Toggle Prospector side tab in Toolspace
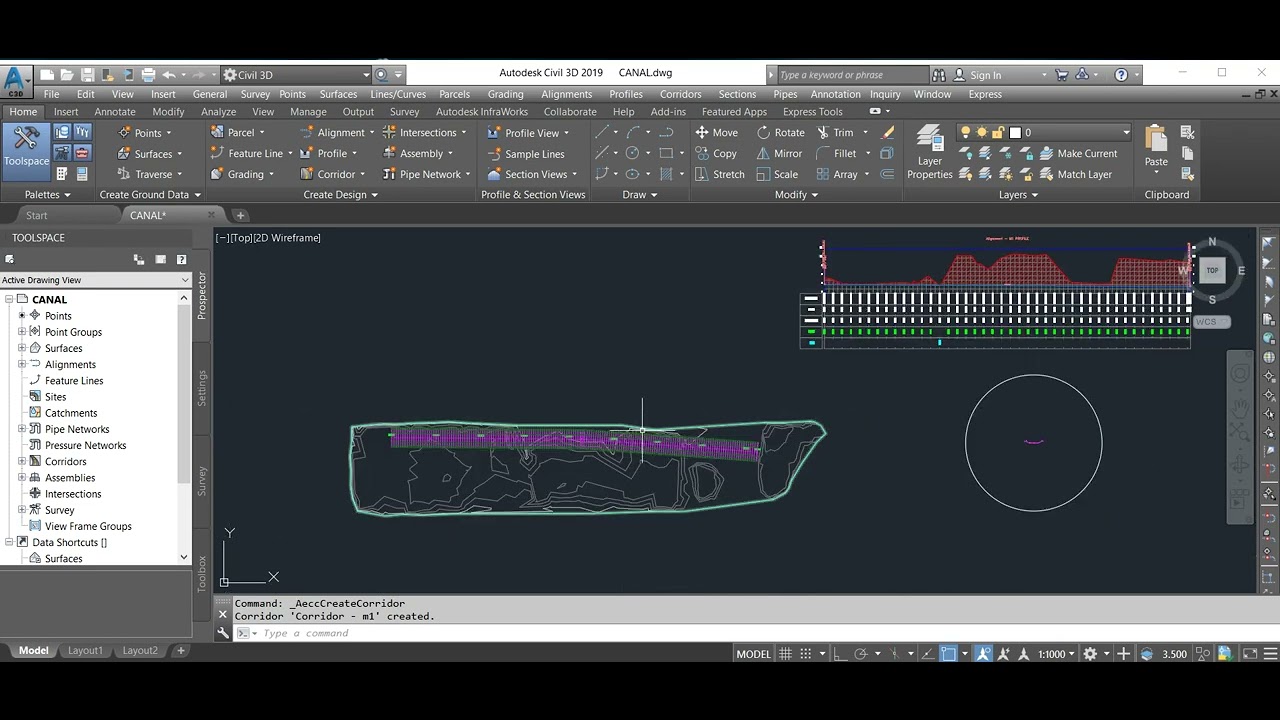 pos(202,295)
